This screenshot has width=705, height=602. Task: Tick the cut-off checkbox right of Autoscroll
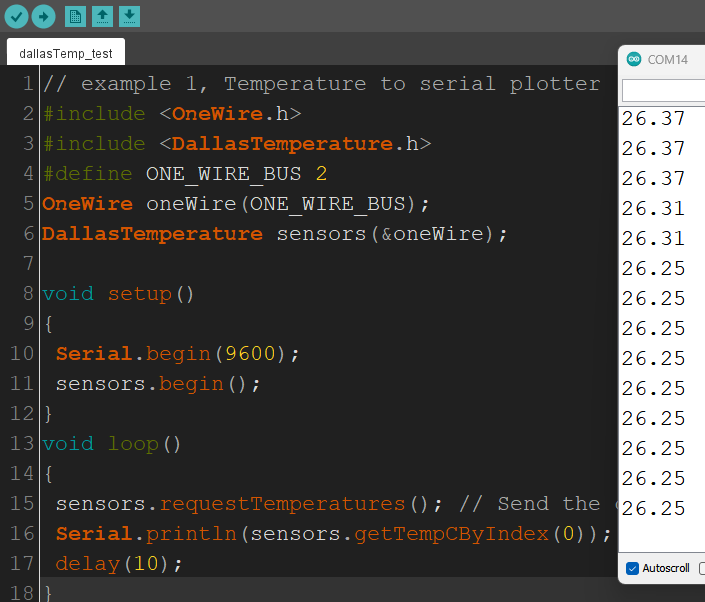coord(702,568)
